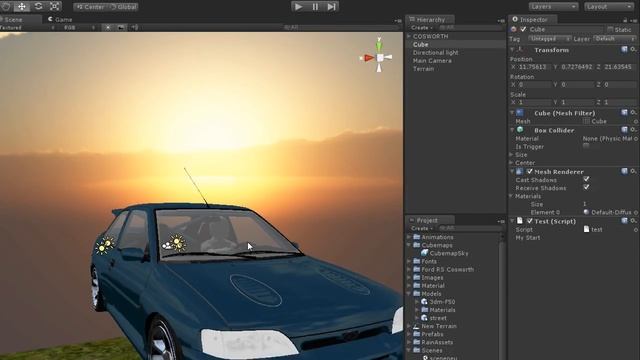Open the Tag dropdown

[549, 39]
